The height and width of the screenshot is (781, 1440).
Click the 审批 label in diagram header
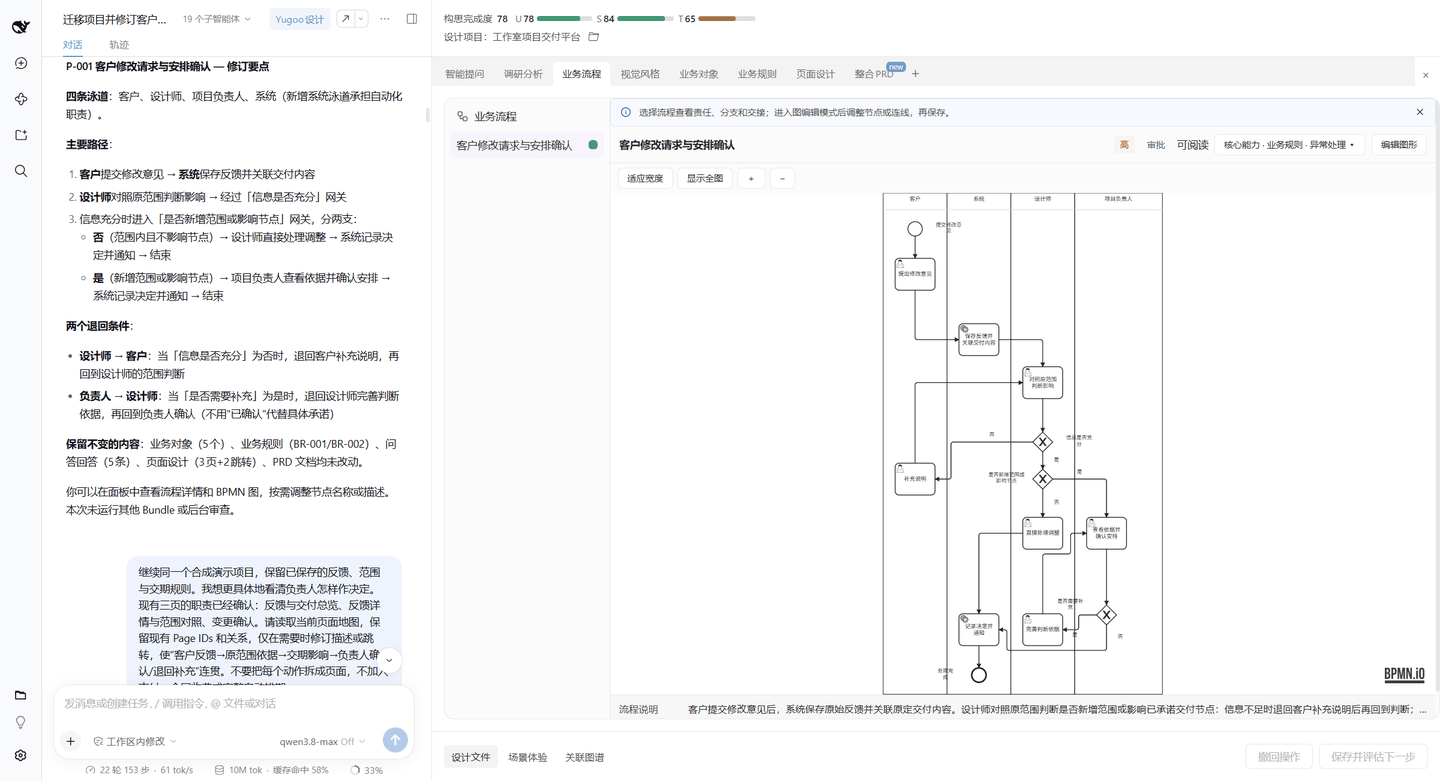[x=1156, y=145]
